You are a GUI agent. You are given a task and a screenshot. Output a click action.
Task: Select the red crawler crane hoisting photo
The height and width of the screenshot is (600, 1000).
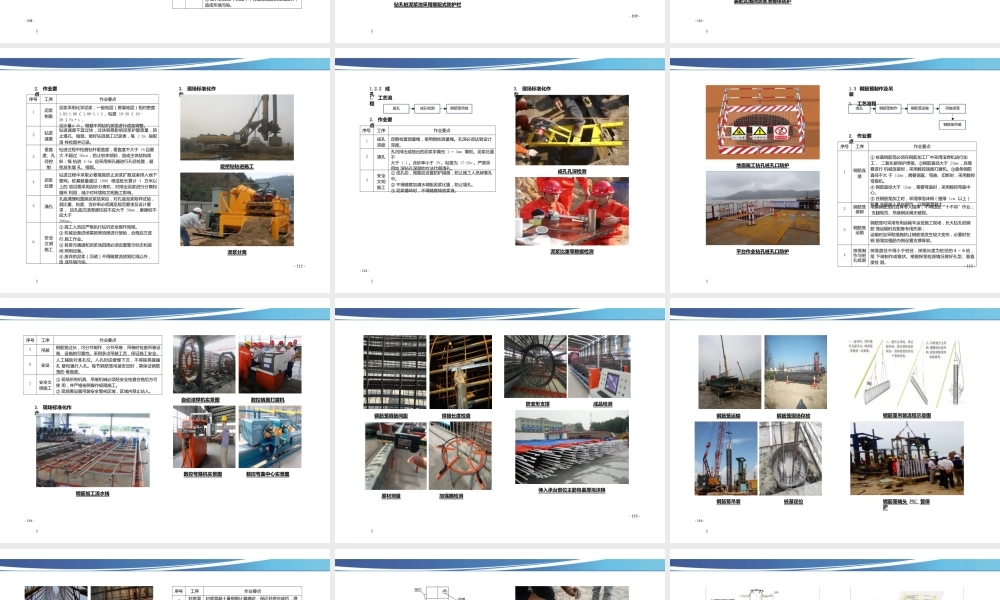(x=726, y=458)
